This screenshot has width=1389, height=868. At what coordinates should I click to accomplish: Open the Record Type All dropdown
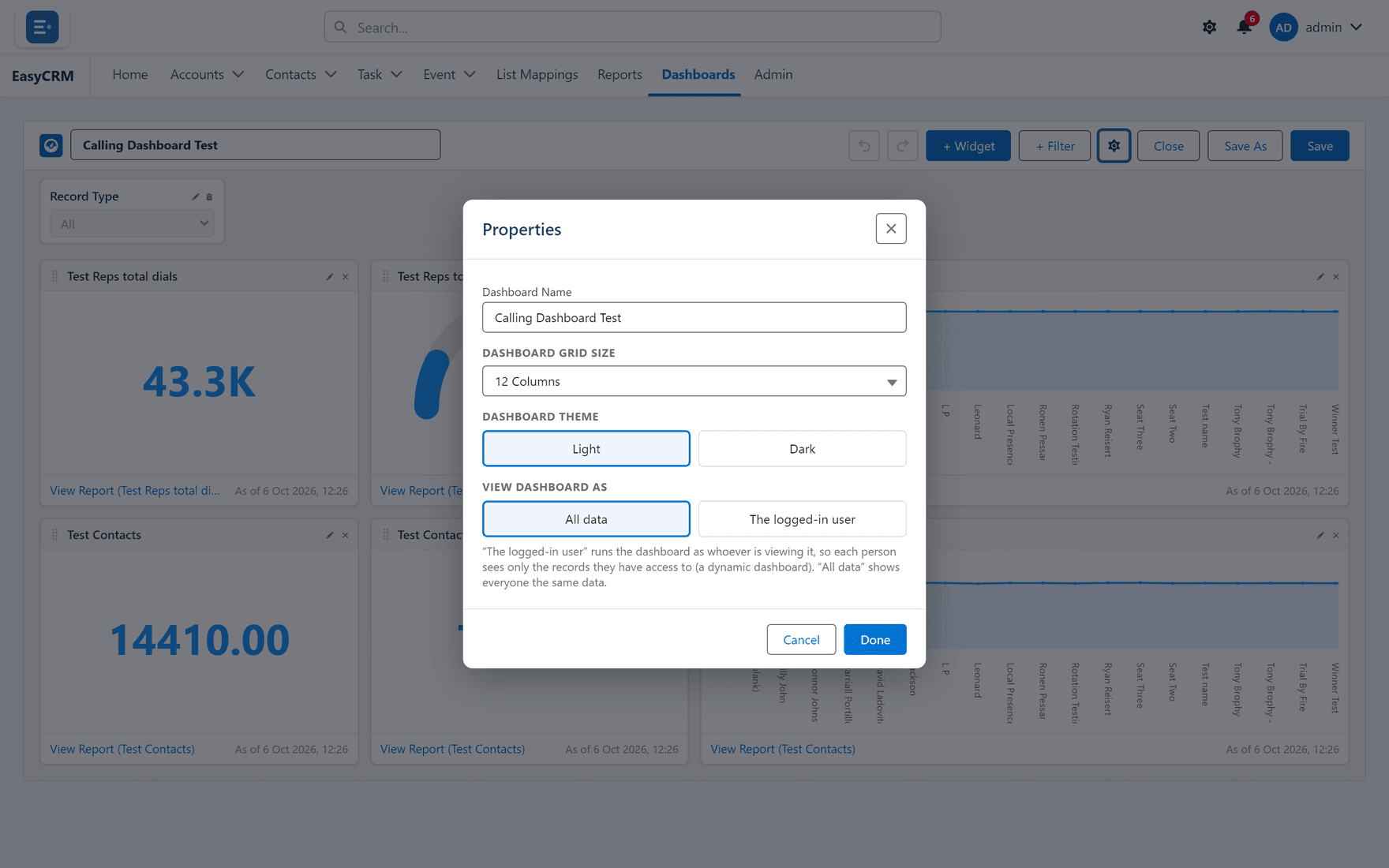click(x=133, y=224)
